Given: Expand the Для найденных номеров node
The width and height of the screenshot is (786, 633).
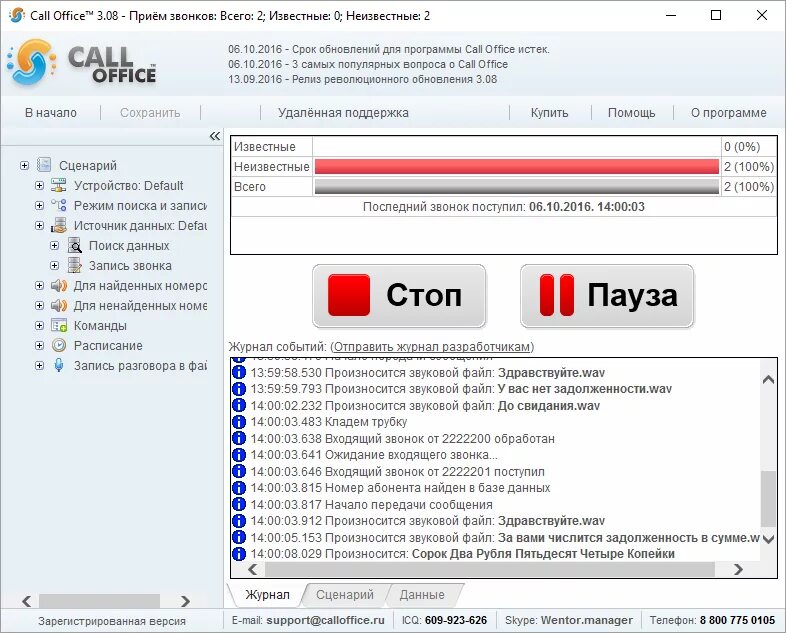Looking at the screenshot, I should coord(39,285).
